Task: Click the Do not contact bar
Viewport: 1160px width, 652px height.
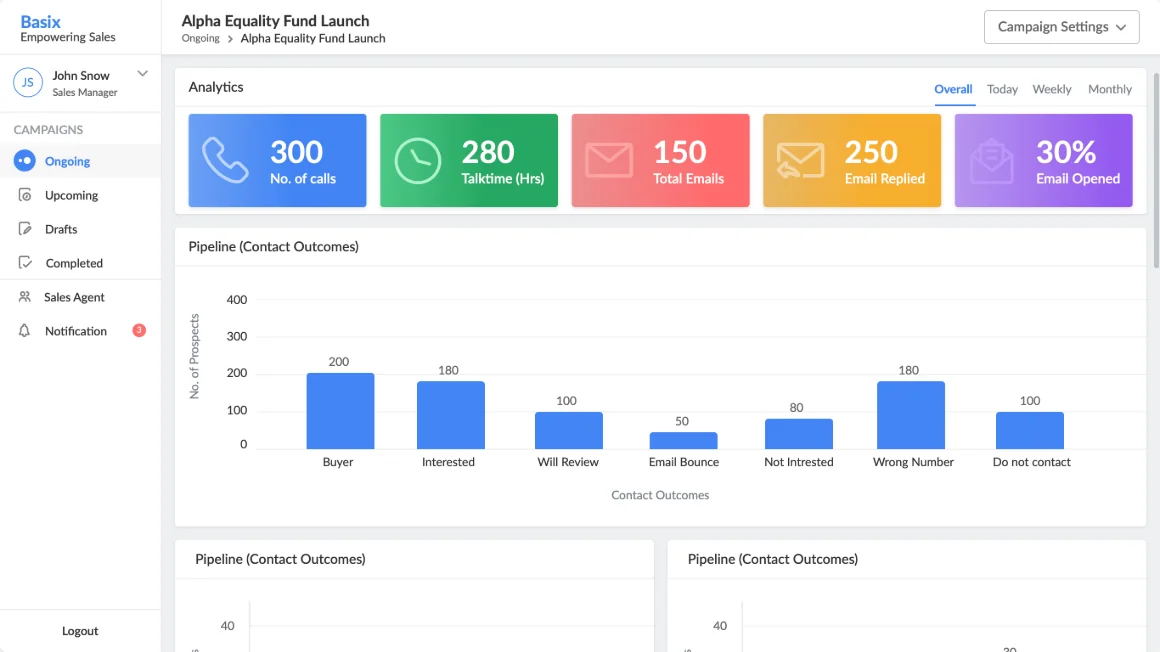Action: (1030, 431)
